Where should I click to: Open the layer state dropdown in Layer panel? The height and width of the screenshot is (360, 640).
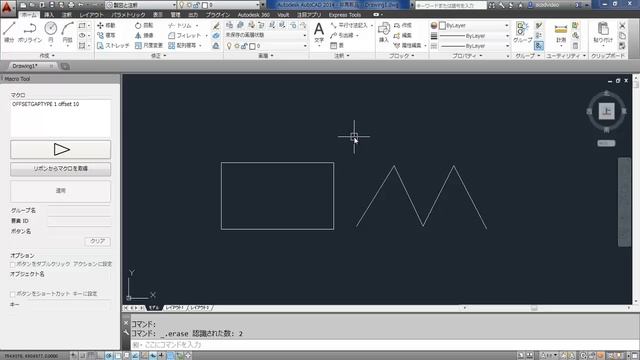coord(266,35)
